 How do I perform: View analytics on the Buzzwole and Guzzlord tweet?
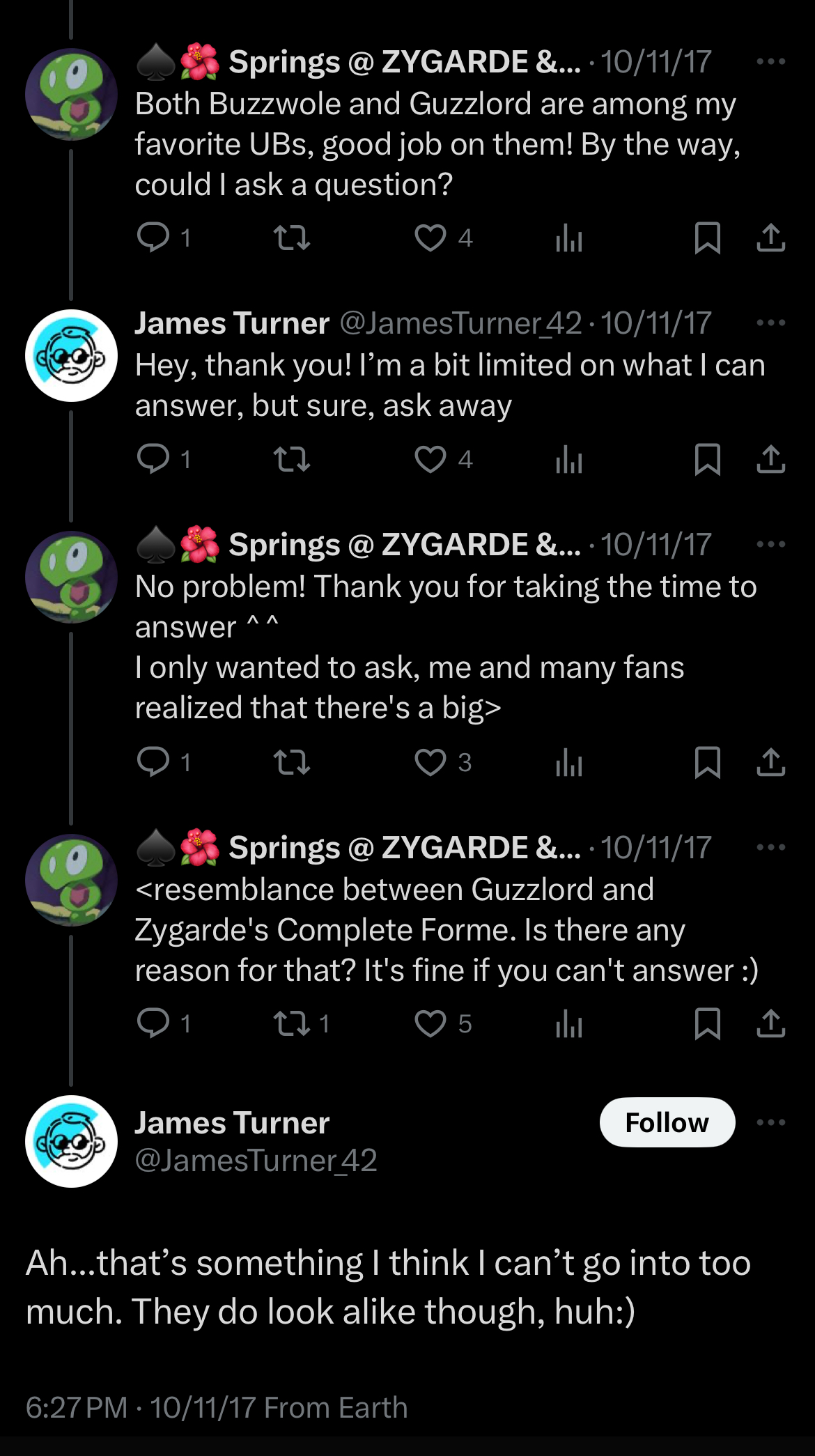568,238
